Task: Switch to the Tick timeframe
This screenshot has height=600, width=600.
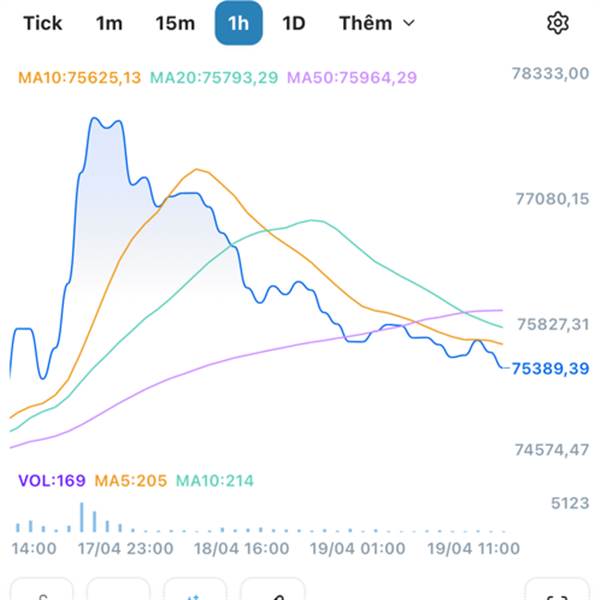Action: tap(42, 23)
